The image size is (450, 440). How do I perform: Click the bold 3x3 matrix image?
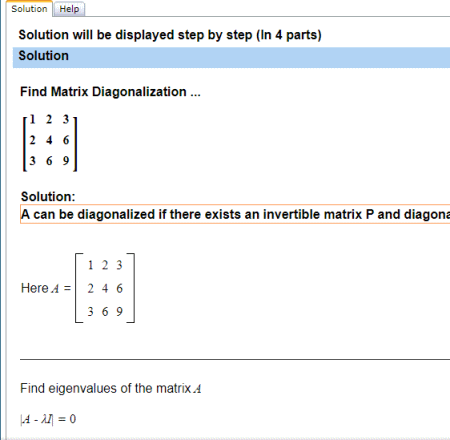point(50,143)
